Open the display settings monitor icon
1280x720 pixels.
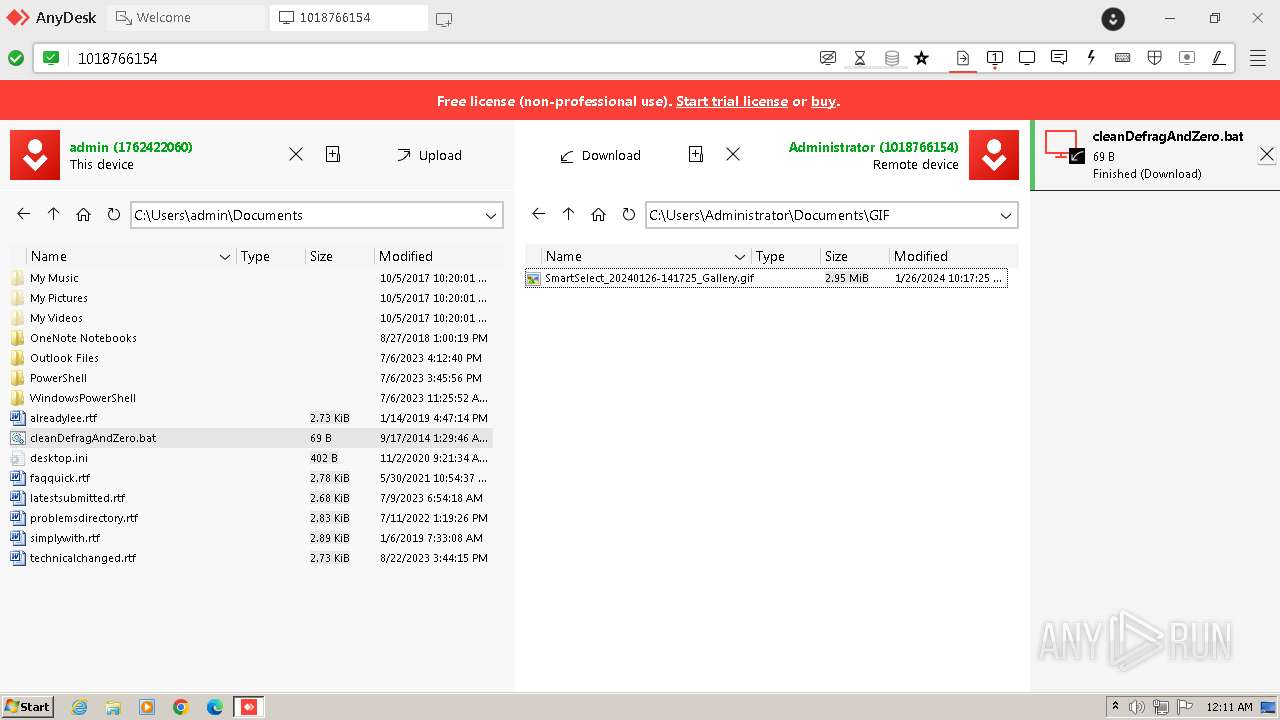(x=1027, y=58)
